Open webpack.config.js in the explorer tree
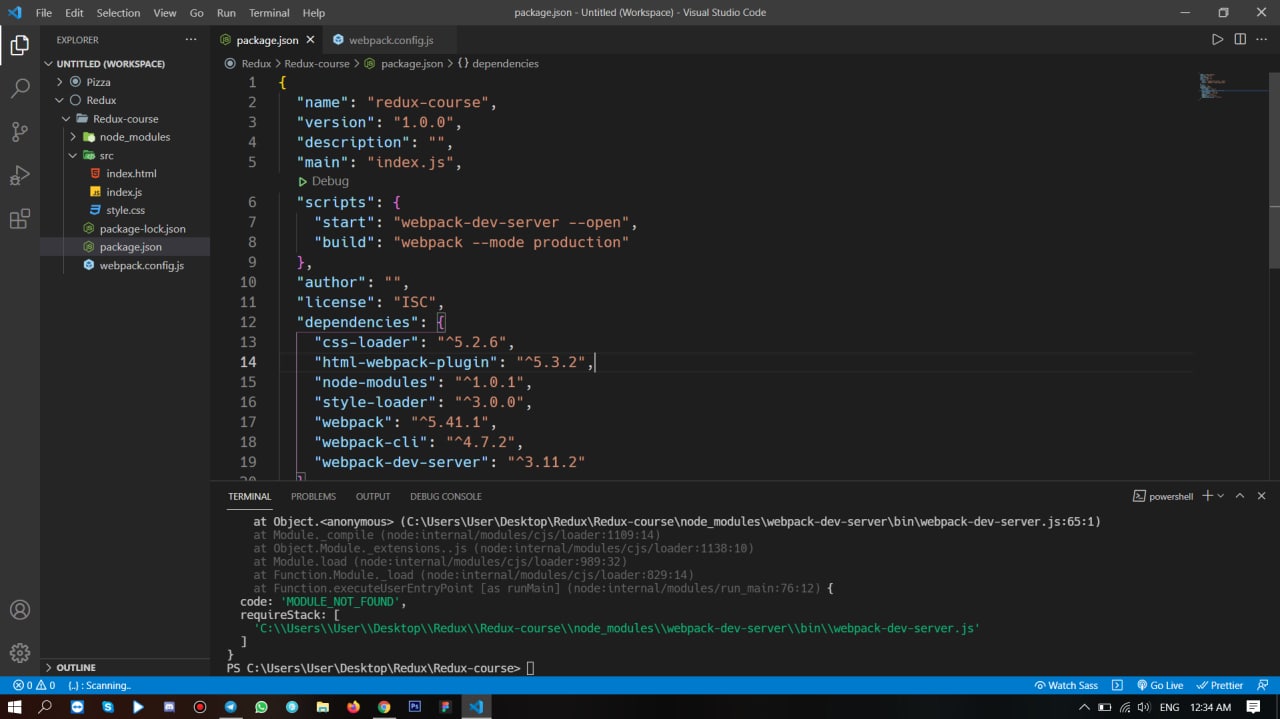 pyautogui.click(x=125, y=265)
